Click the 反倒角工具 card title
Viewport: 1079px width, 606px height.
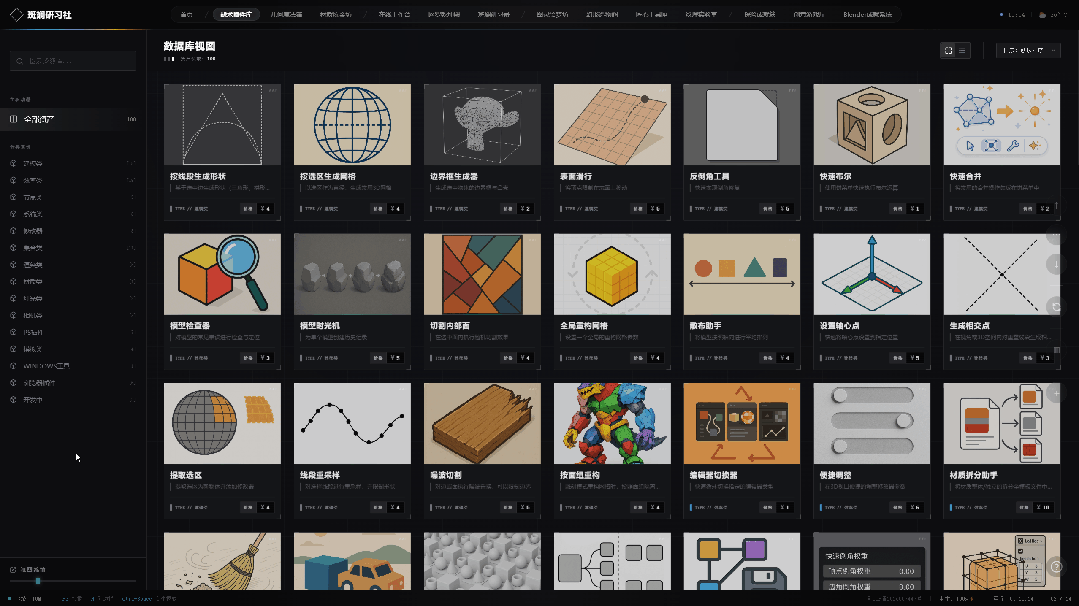pos(709,177)
